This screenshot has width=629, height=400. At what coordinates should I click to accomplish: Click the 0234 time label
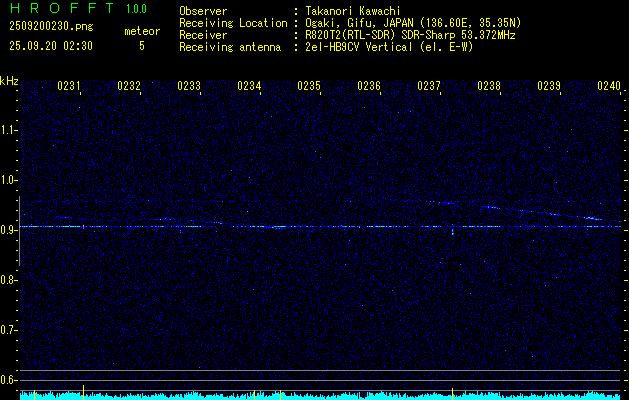(x=249, y=86)
